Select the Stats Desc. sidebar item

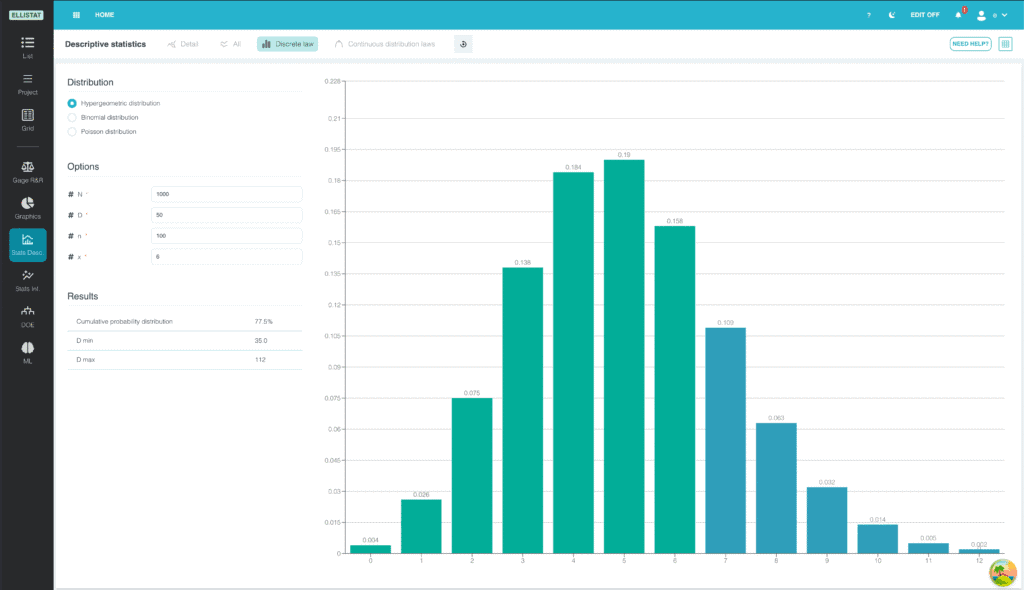(27, 245)
